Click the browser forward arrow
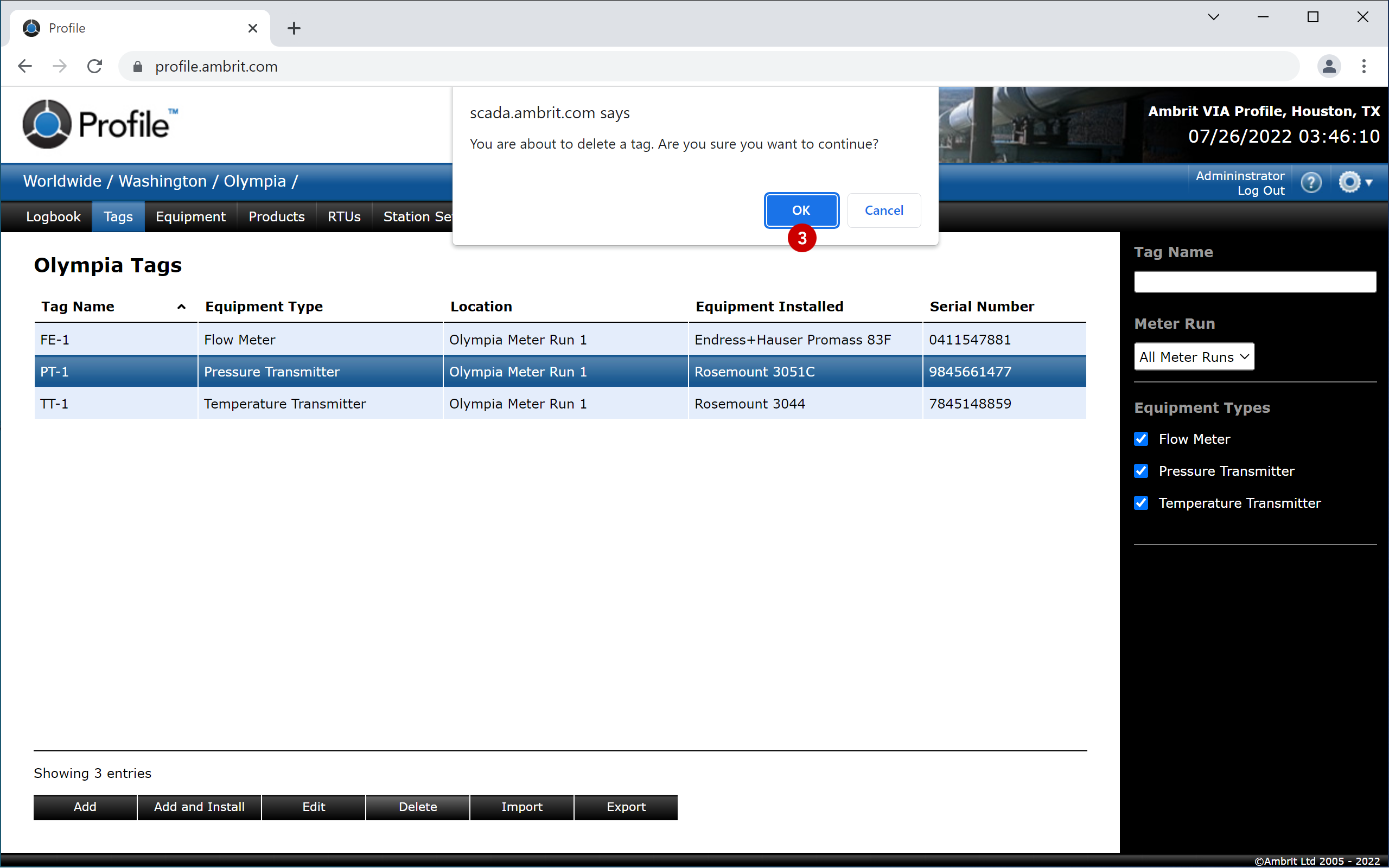This screenshot has height=868, width=1389. pos(59,66)
